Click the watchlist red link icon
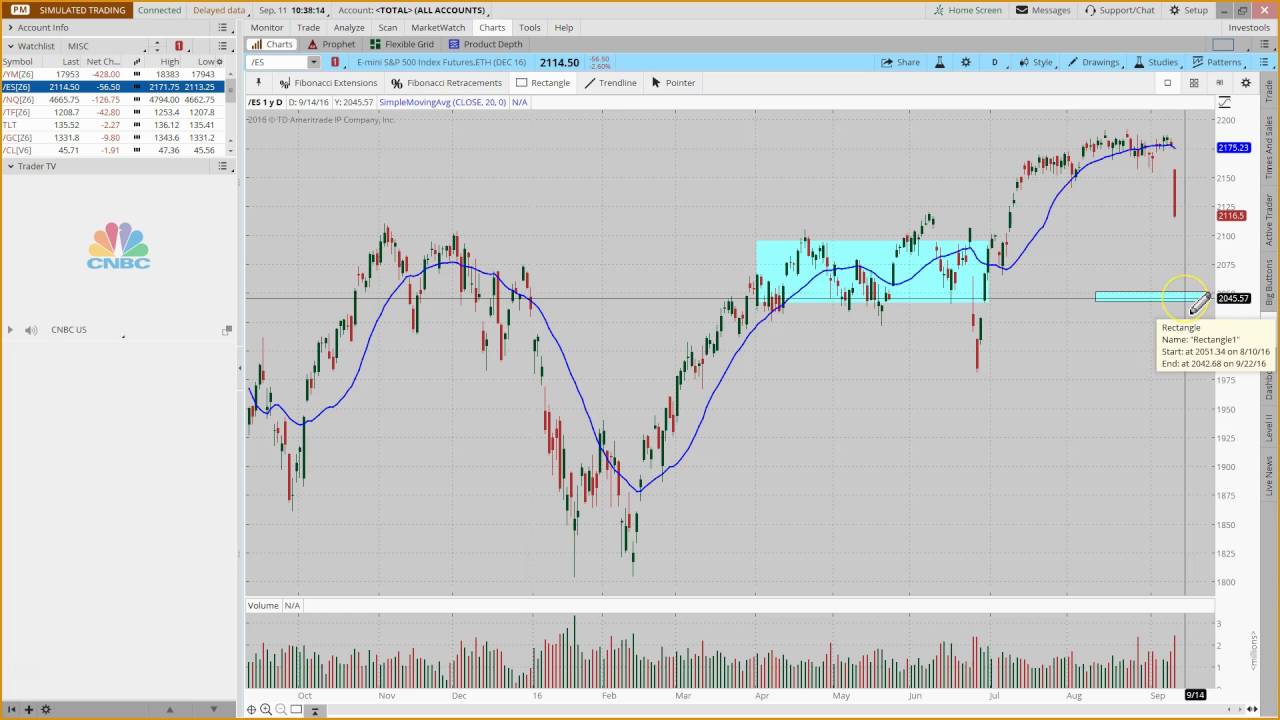 pos(179,46)
